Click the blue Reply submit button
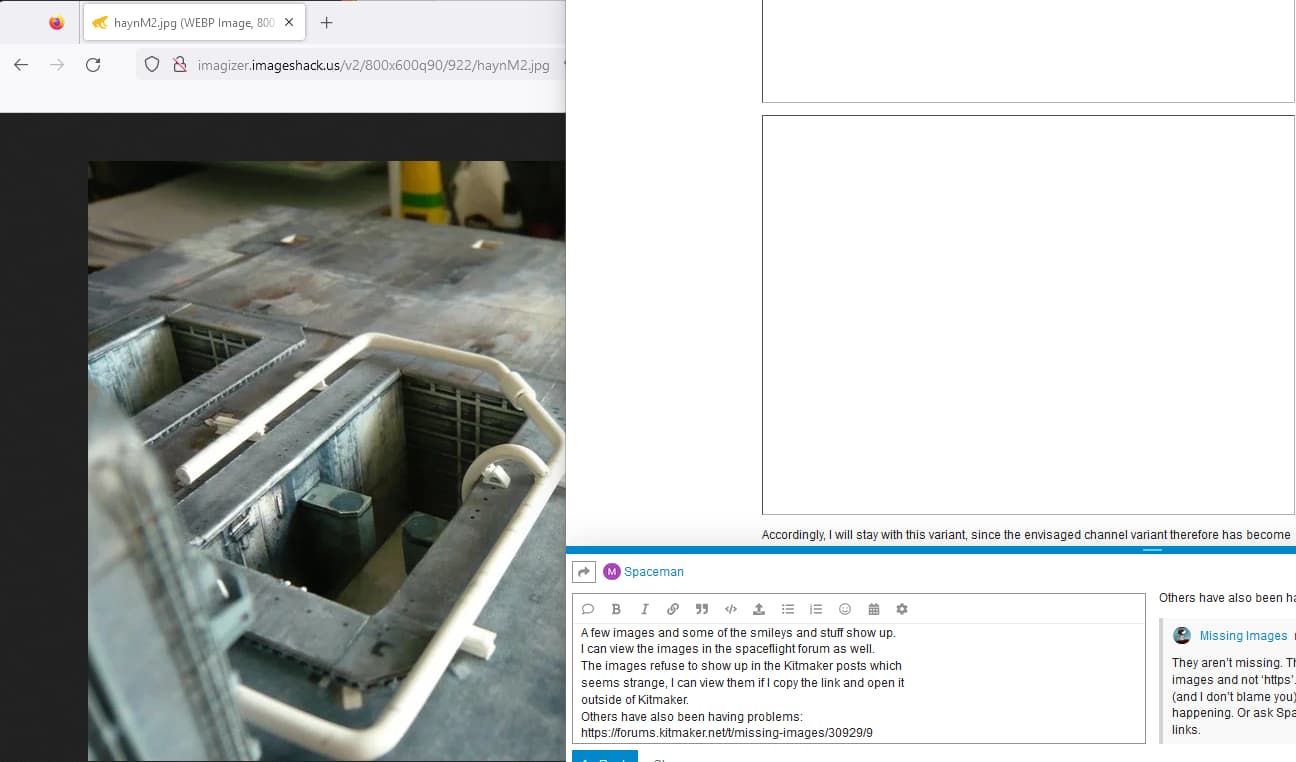This screenshot has height=762, width=1296. pyautogui.click(x=604, y=757)
